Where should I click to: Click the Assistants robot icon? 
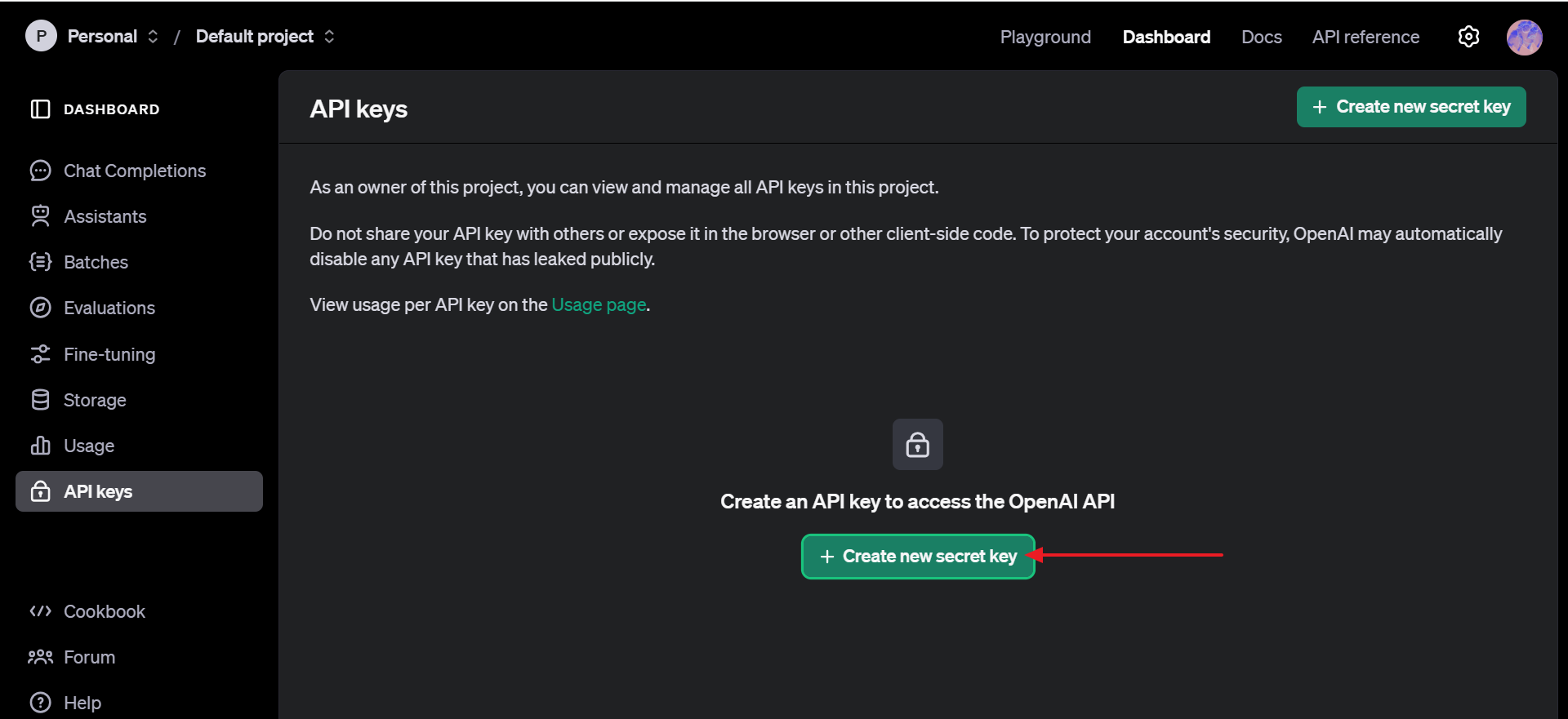[x=40, y=216]
